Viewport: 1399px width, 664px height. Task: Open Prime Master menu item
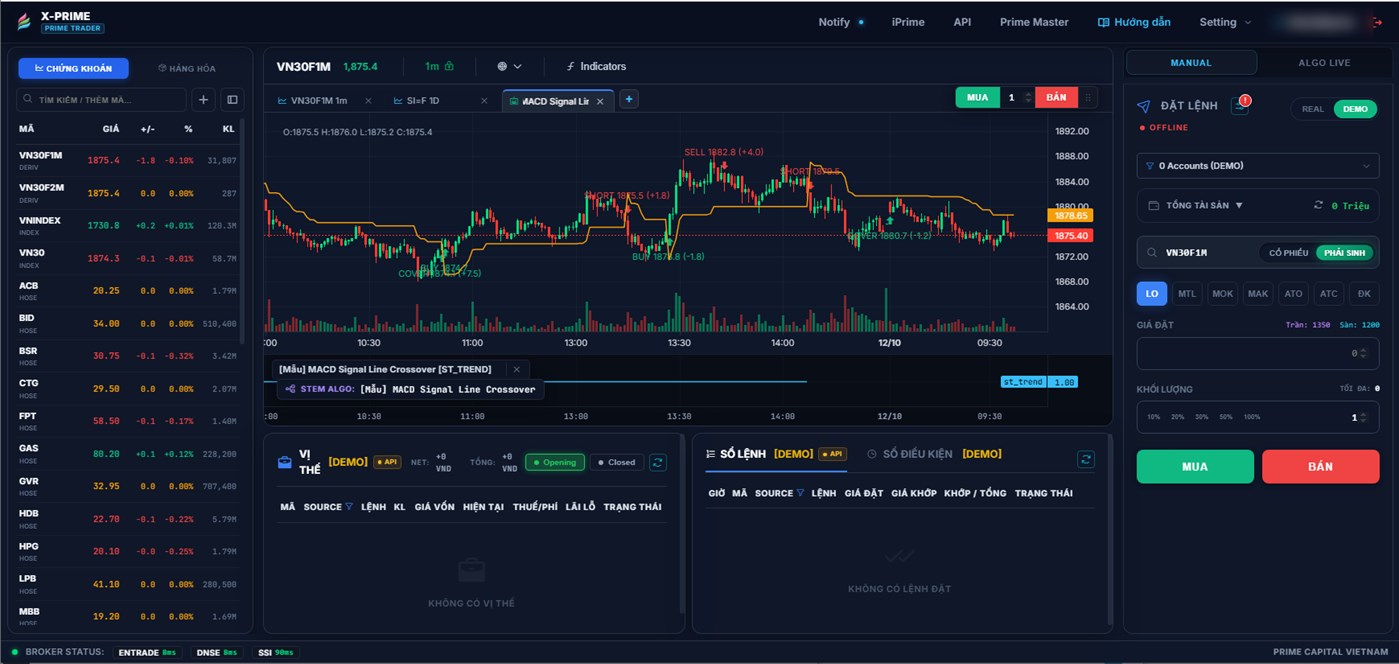pos(1034,22)
